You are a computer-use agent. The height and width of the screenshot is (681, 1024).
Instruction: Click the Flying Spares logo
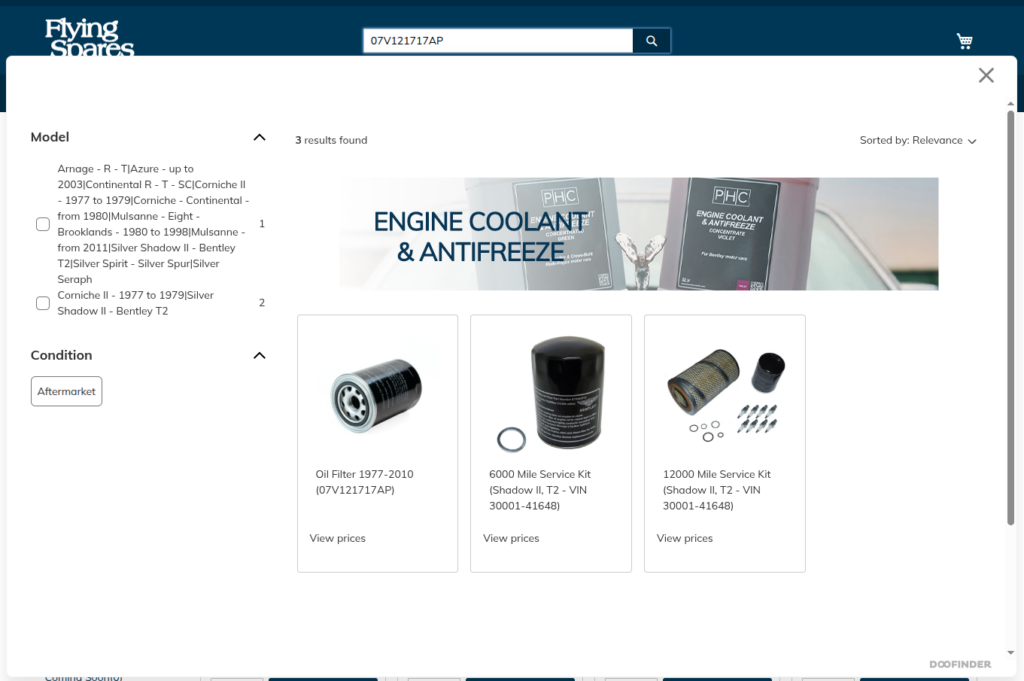(x=89, y=37)
